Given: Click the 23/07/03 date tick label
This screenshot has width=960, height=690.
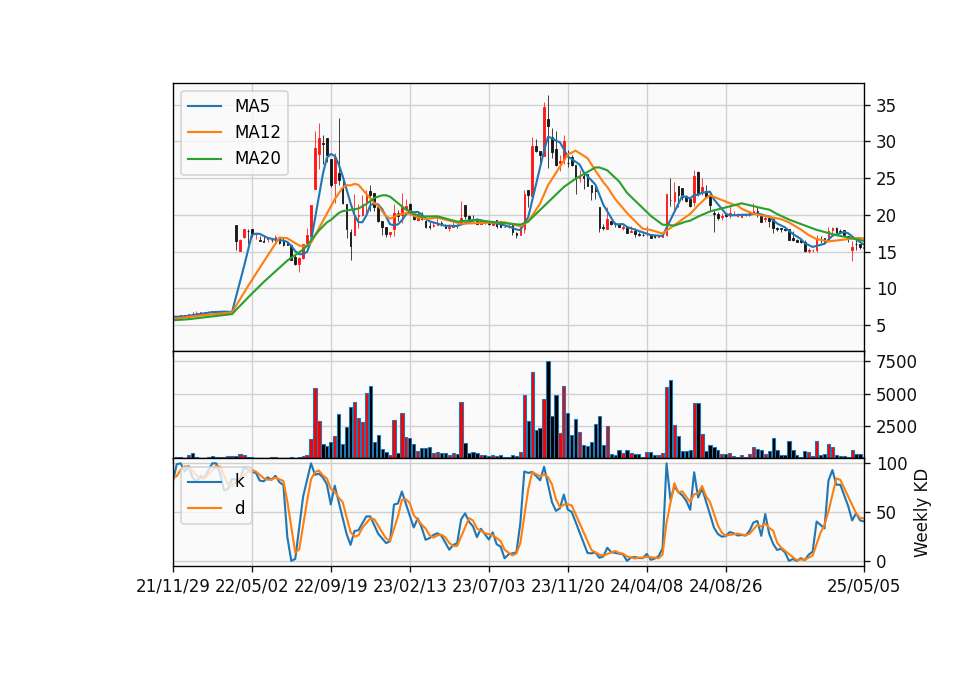Looking at the screenshot, I should tap(489, 586).
